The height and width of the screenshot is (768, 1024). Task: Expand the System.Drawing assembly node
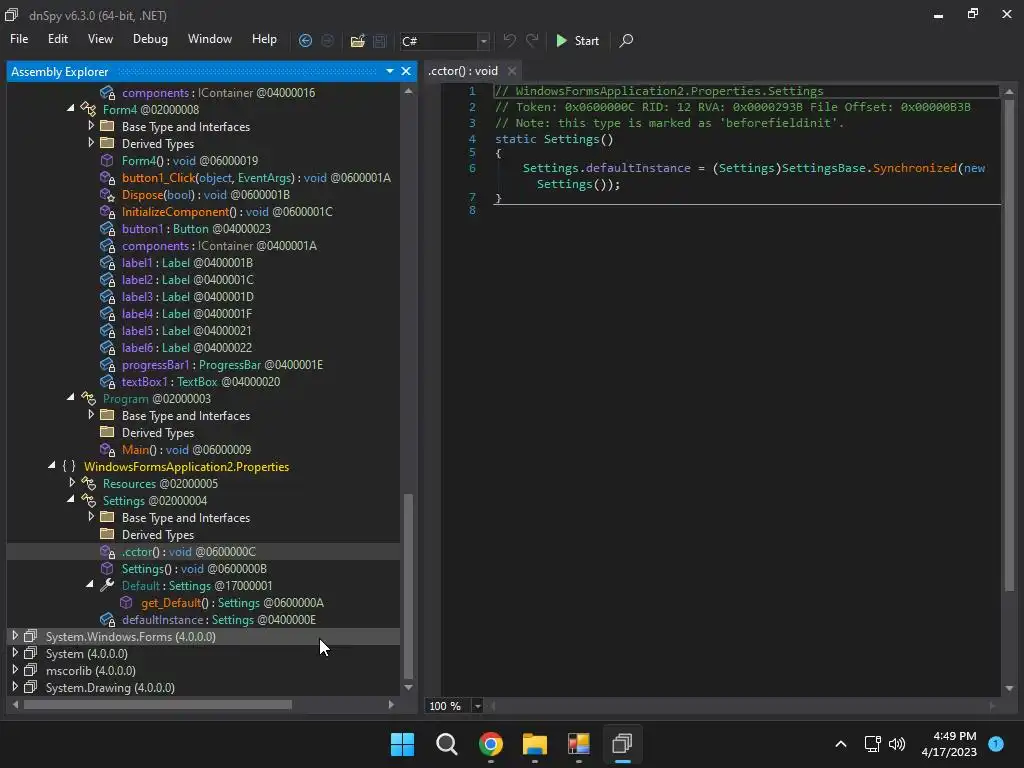15,686
